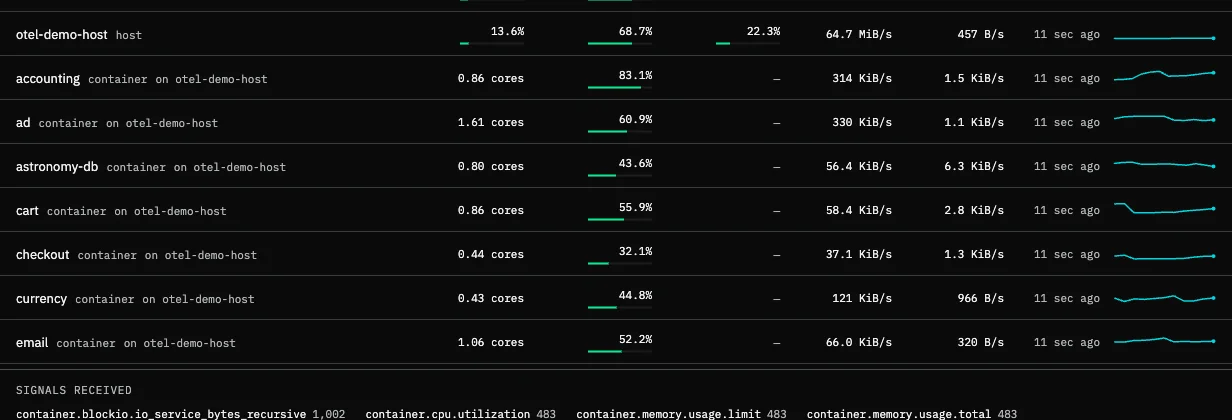1232x420 pixels.
Task: Click the email row sparkline chart
Action: tap(1164, 341)
